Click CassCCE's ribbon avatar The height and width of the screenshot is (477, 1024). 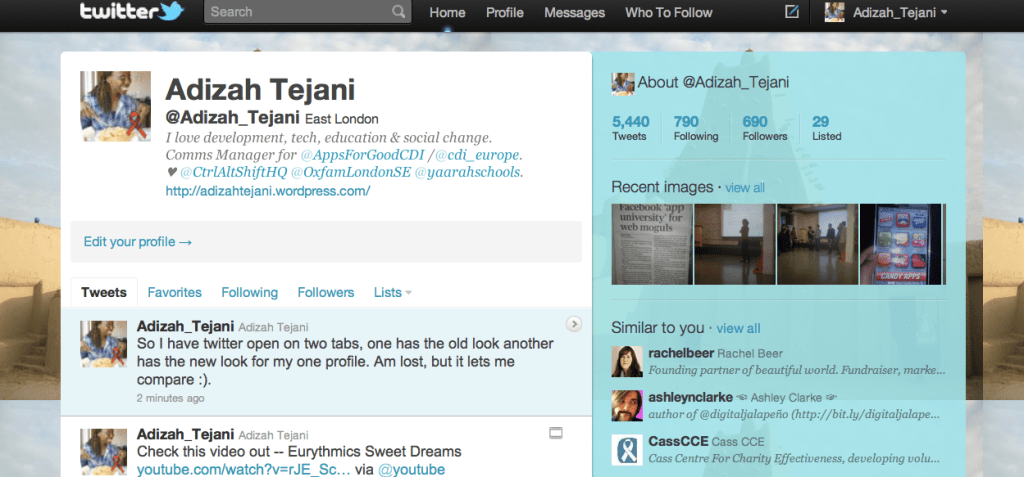coord(627,450)
